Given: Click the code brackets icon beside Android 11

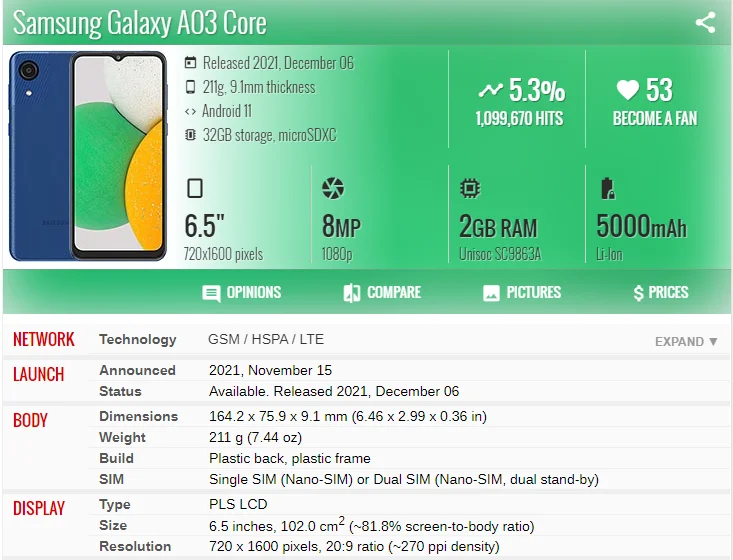Looking at the screenshot, I should click(x=190, y=111).
